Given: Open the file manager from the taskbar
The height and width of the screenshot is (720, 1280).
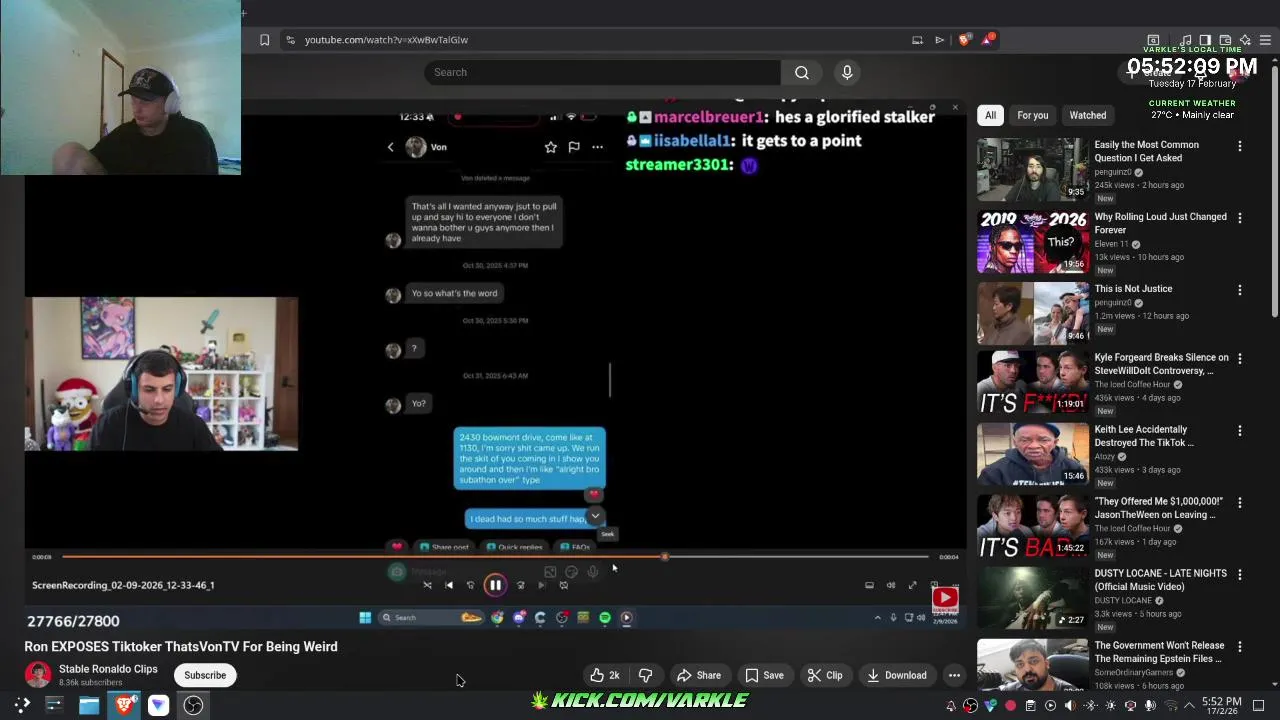Looking at the screenshot, I should click(89, 705).
